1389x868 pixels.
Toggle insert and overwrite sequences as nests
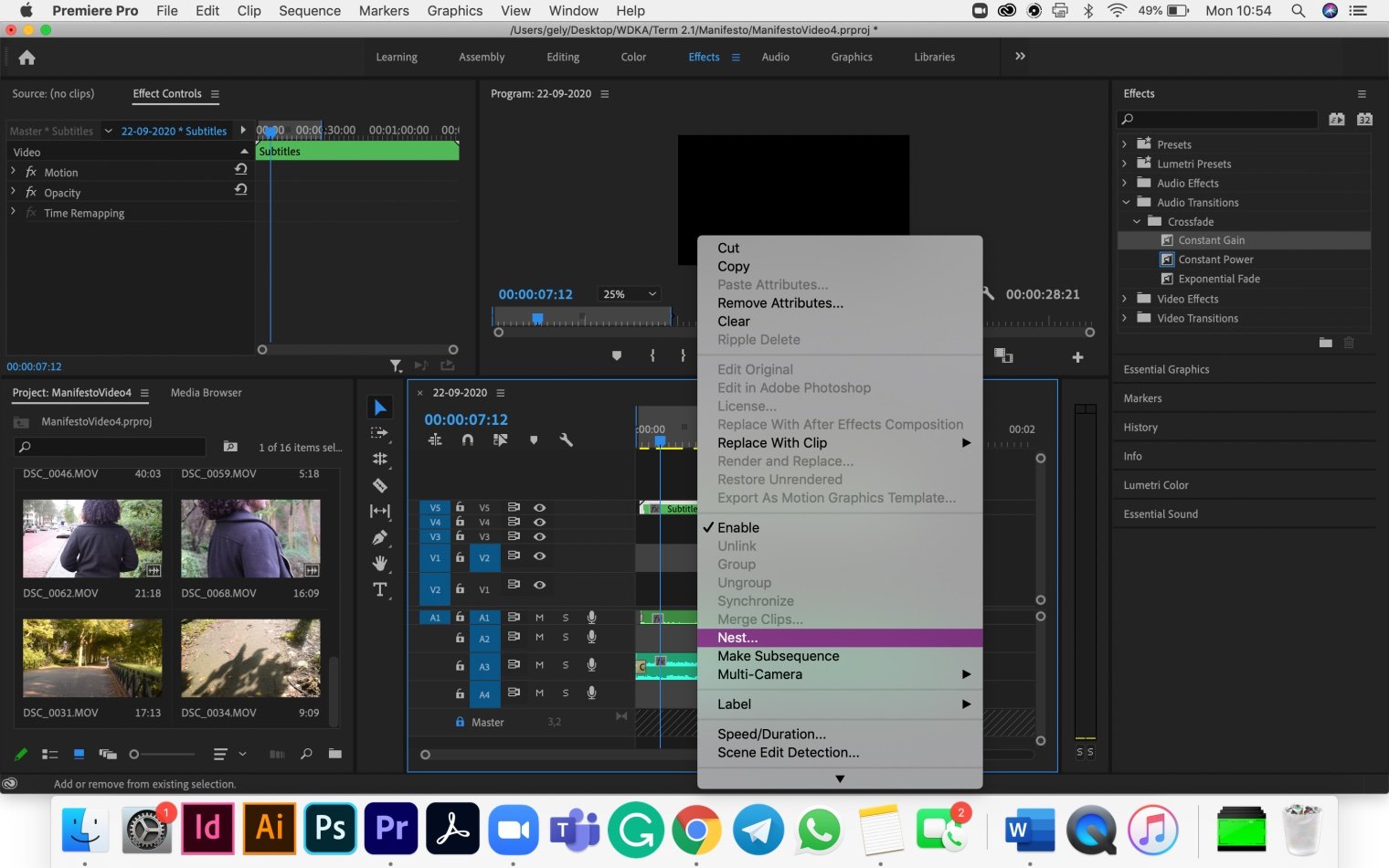point(435,440)
